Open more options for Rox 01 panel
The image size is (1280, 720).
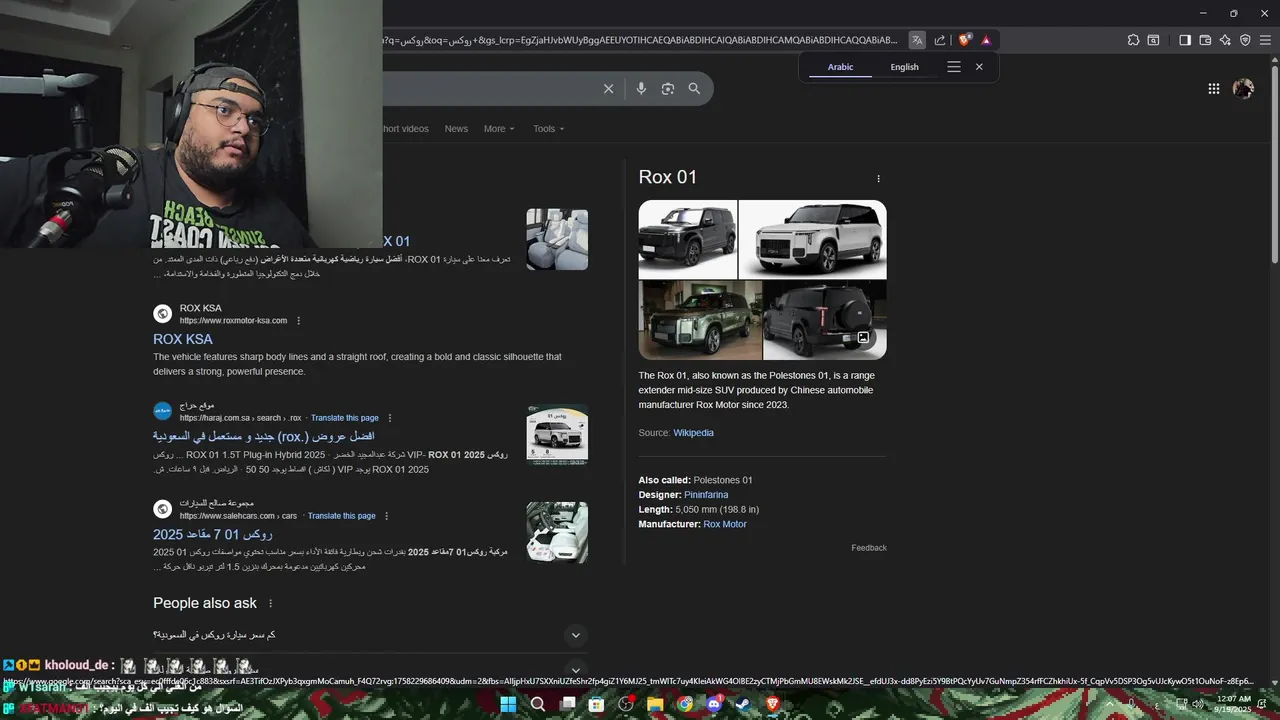879,179
